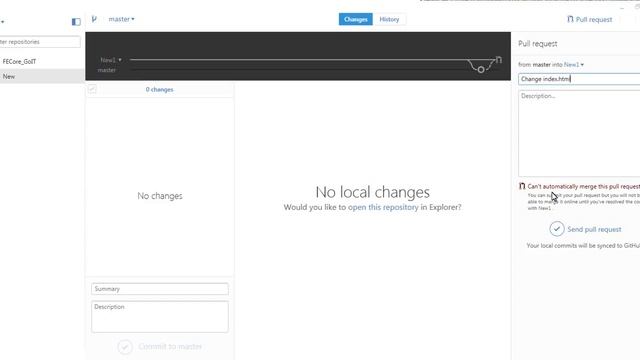Open the New1 target branch dropdown
This screenshot has width=640, height=360.
(574, 64)
